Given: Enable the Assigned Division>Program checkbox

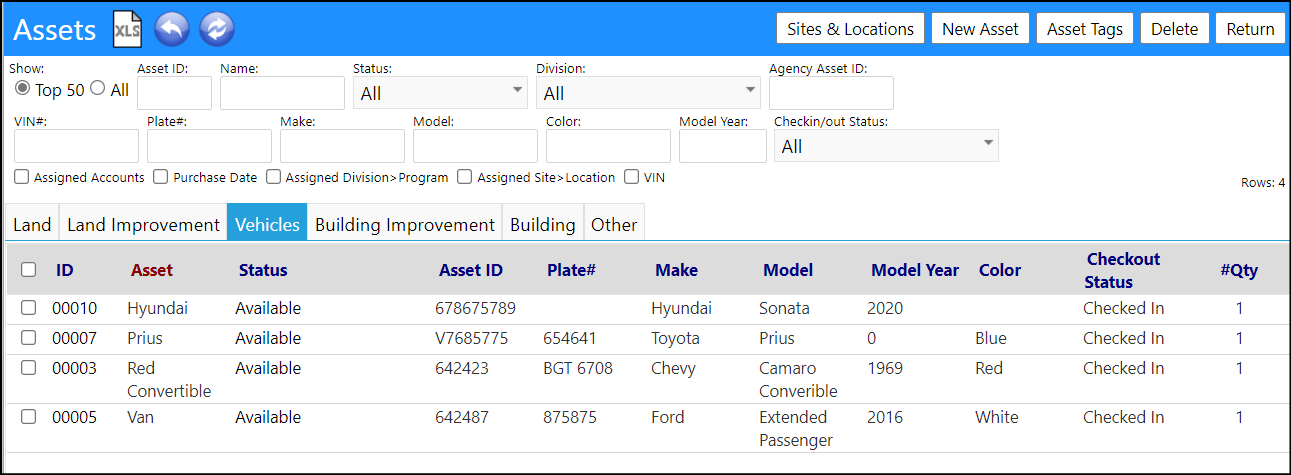Looking at the screenshot, I should (x=274, y=177).
